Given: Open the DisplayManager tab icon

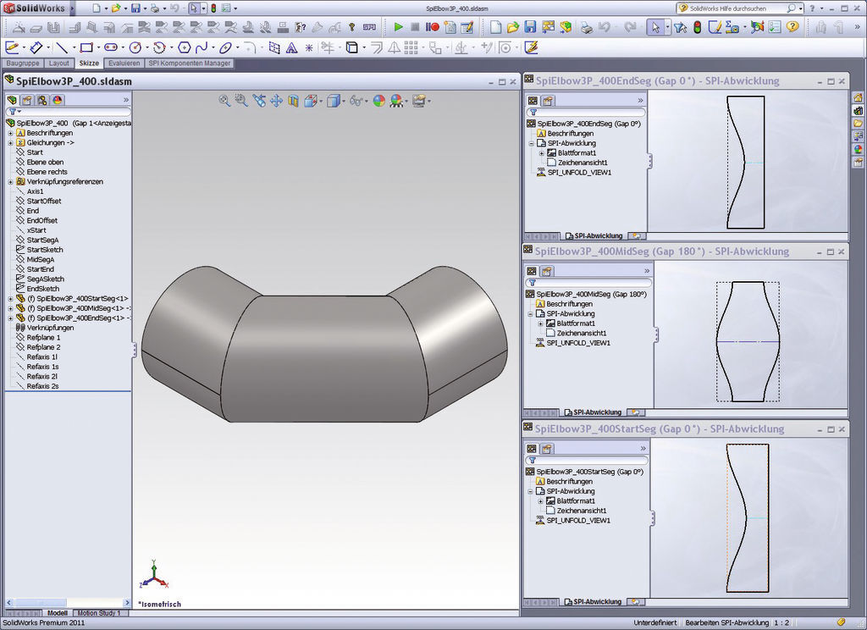Looking at the screenshot, I should pos(58,100).
